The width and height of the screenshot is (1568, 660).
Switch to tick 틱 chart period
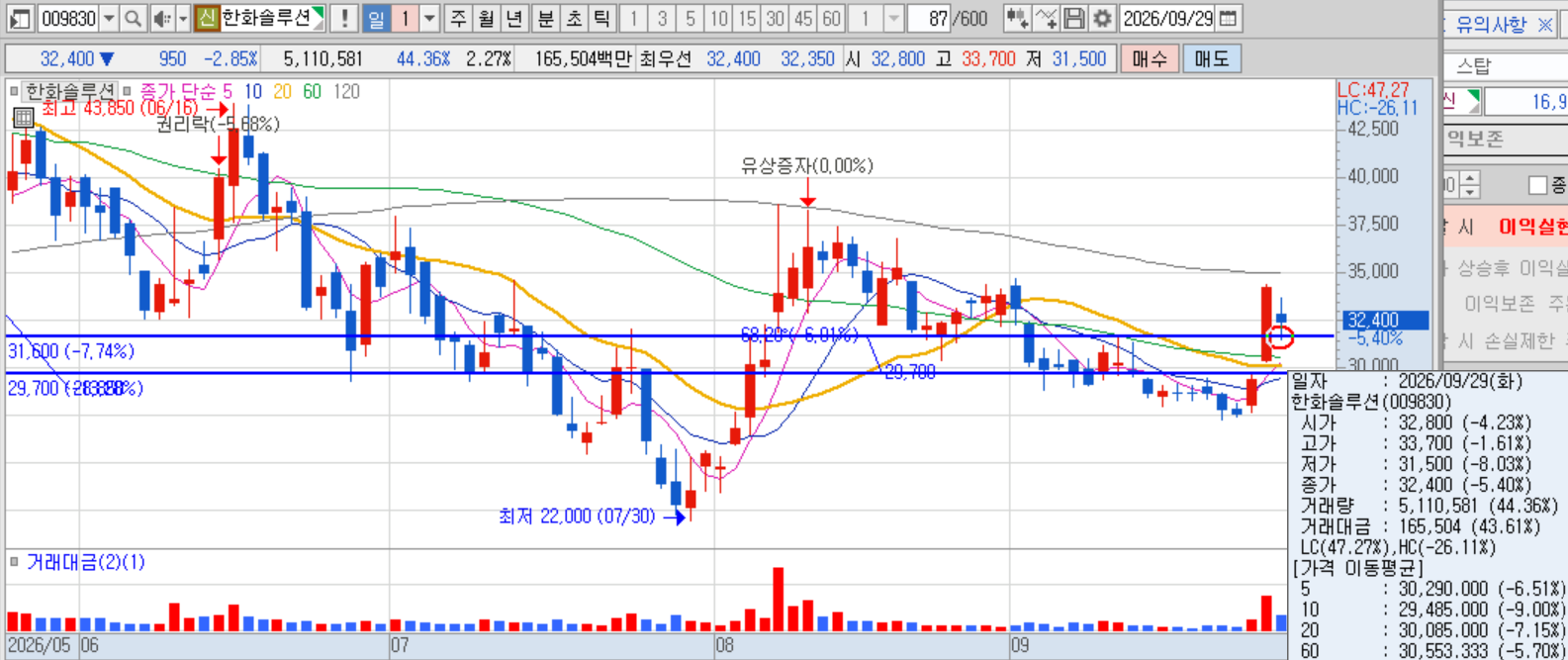pyautogui.click(x=601, y=18)
